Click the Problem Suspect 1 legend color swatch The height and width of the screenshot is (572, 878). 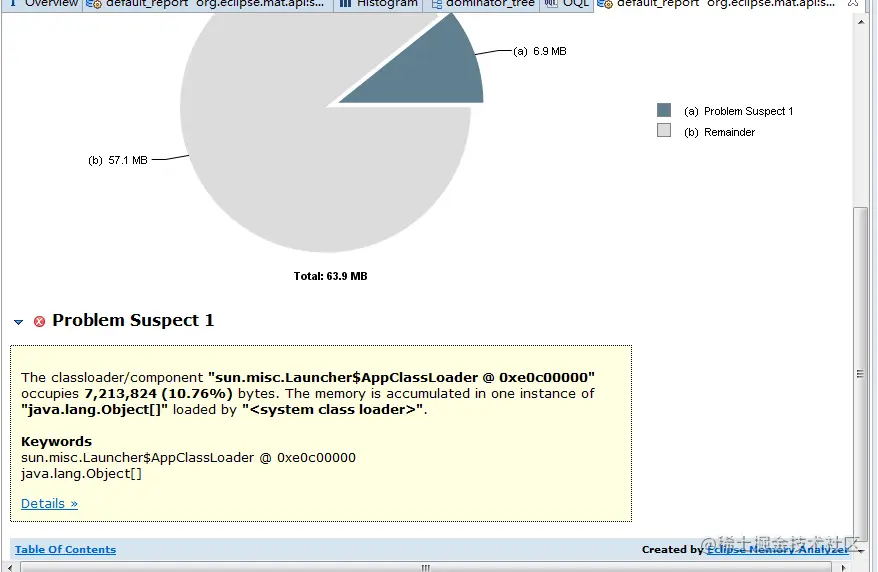(664, 110)
